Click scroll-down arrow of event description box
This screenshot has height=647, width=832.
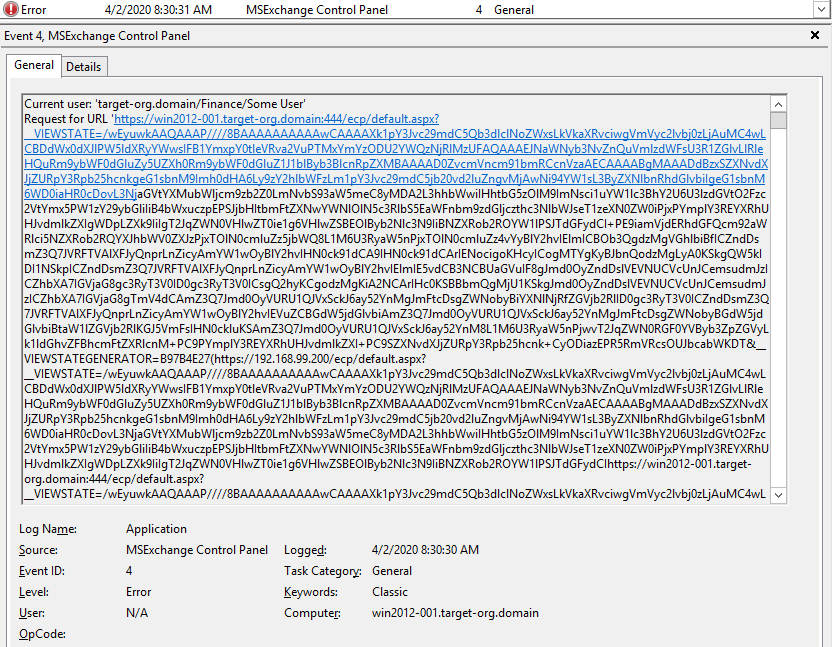coord(777,496)
